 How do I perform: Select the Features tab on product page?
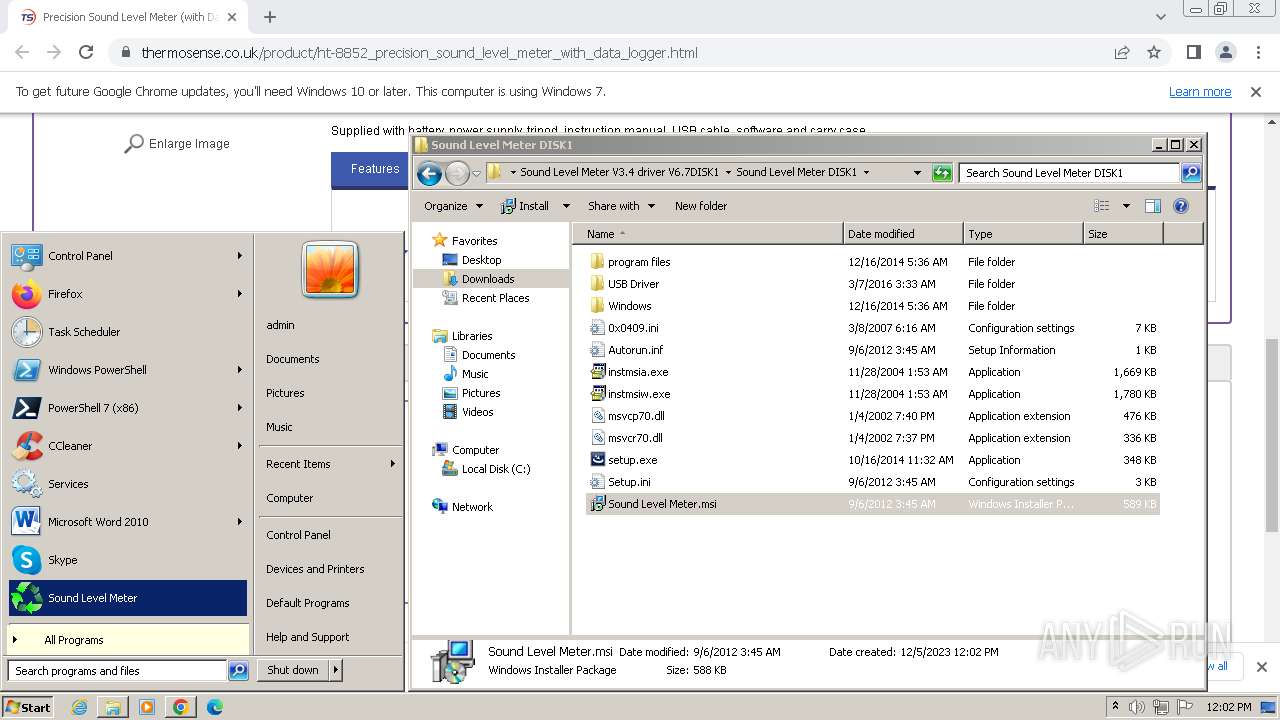(375, 169)
